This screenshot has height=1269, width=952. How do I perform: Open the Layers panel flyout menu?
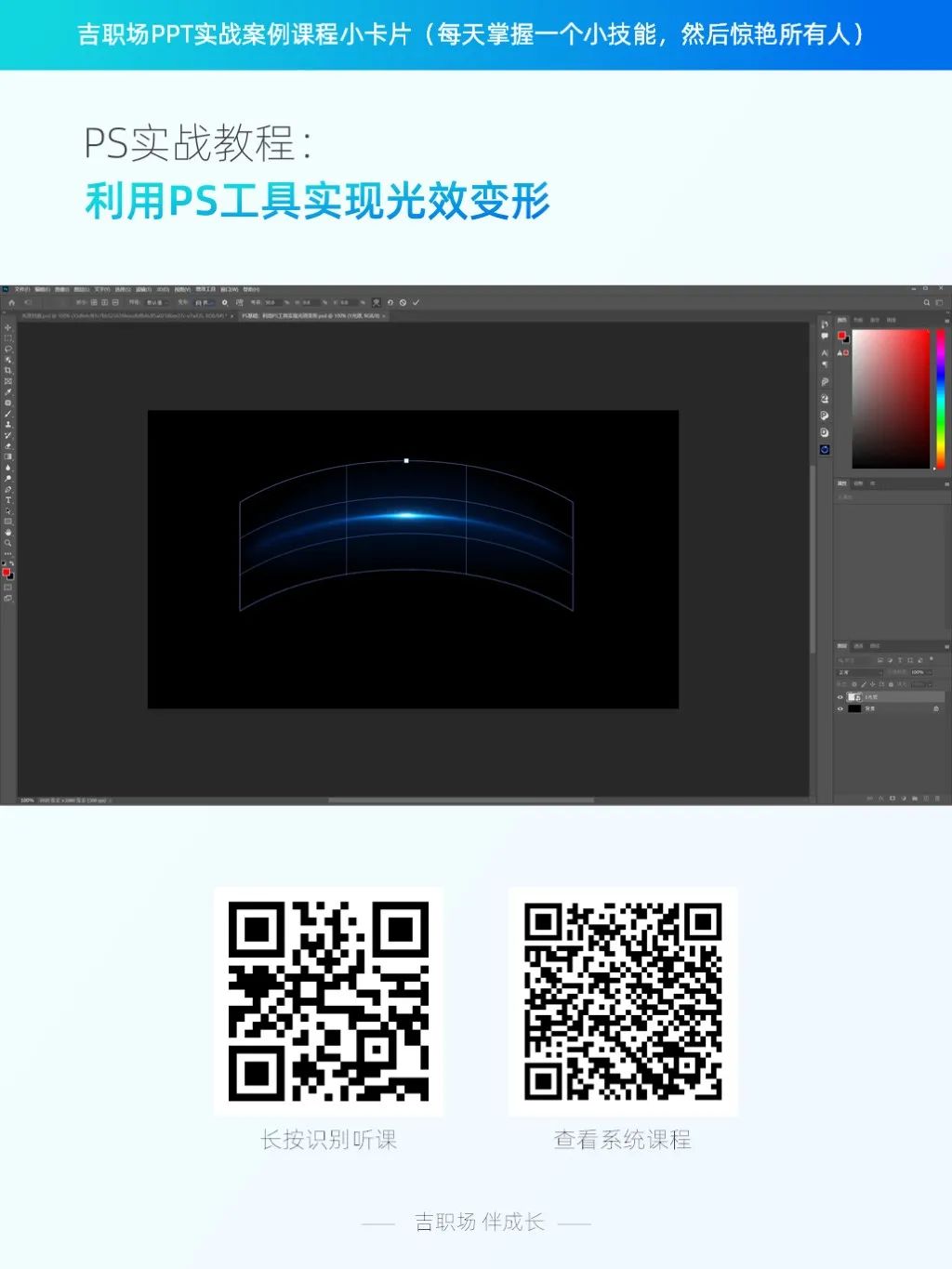point(947,646)
